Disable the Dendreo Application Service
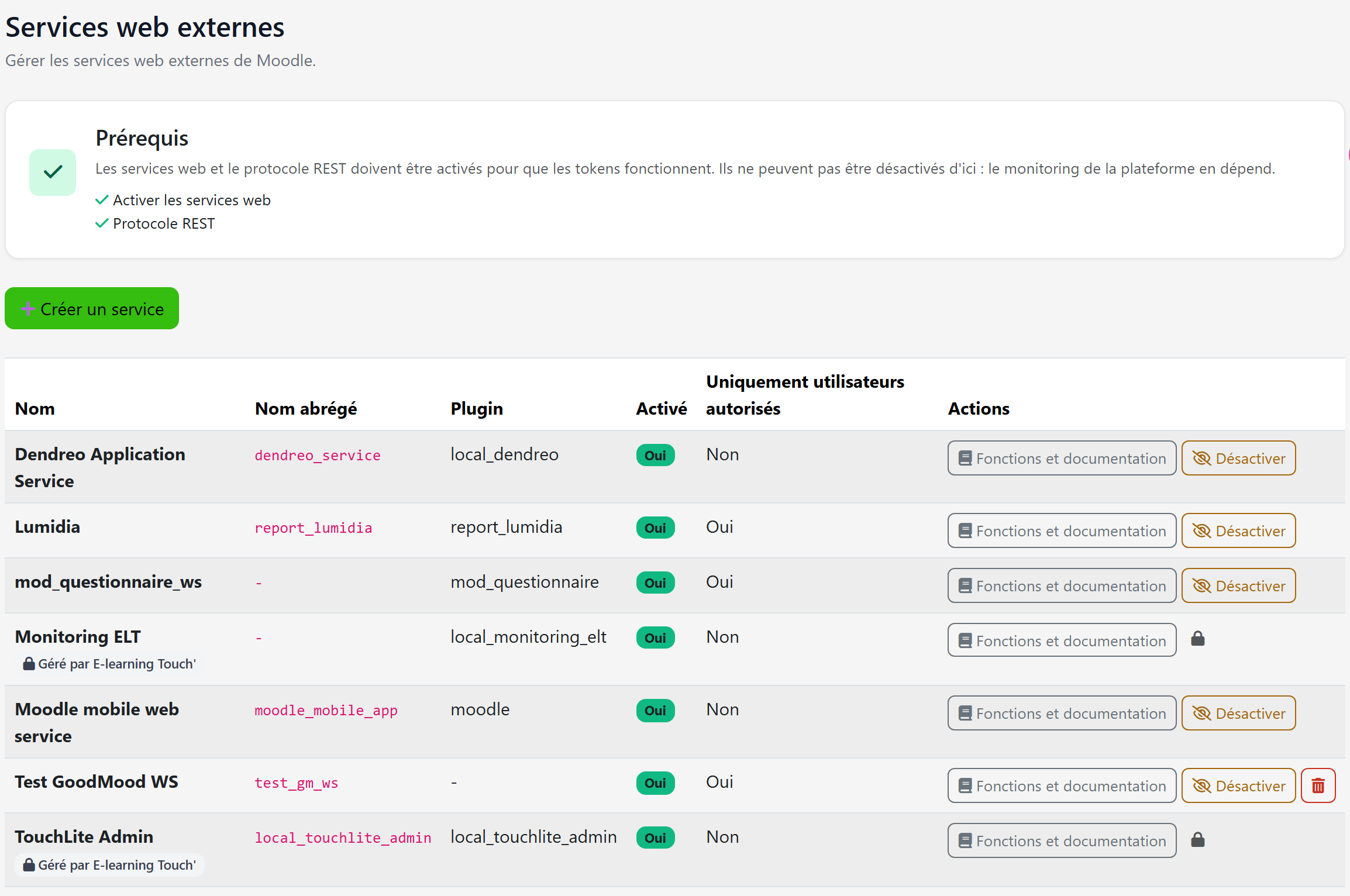Image resolution: width=1350 pixels, height=896 pixels. (x=1238, y=458)
